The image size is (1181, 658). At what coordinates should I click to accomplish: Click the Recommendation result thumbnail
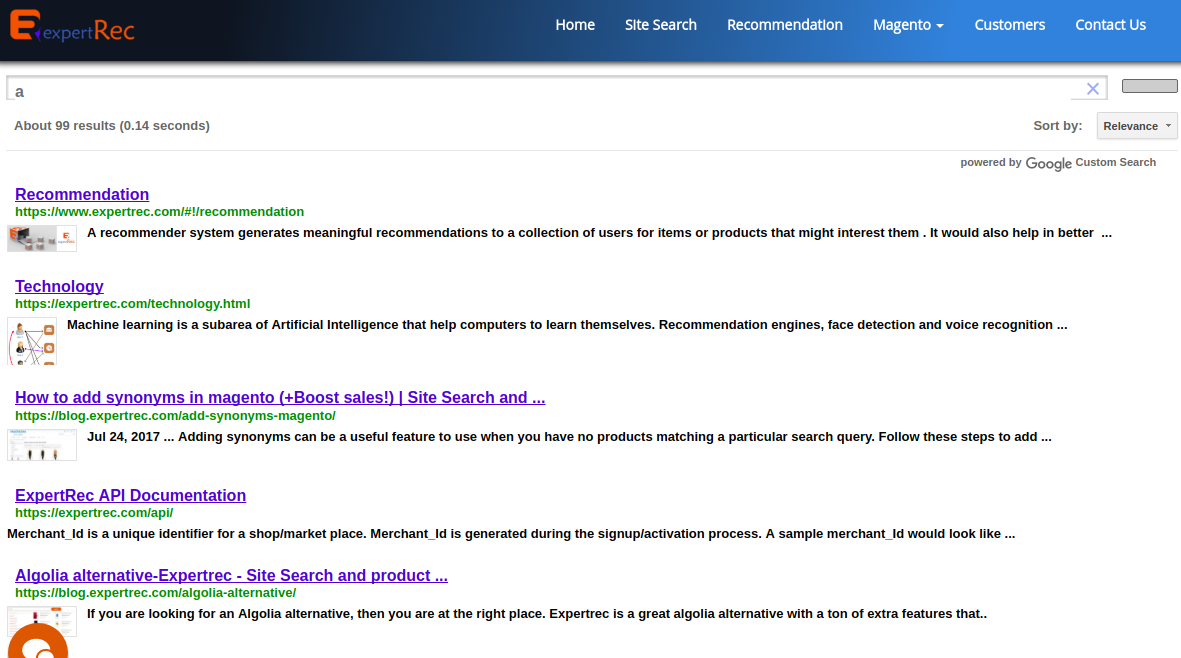coord(42,238)
